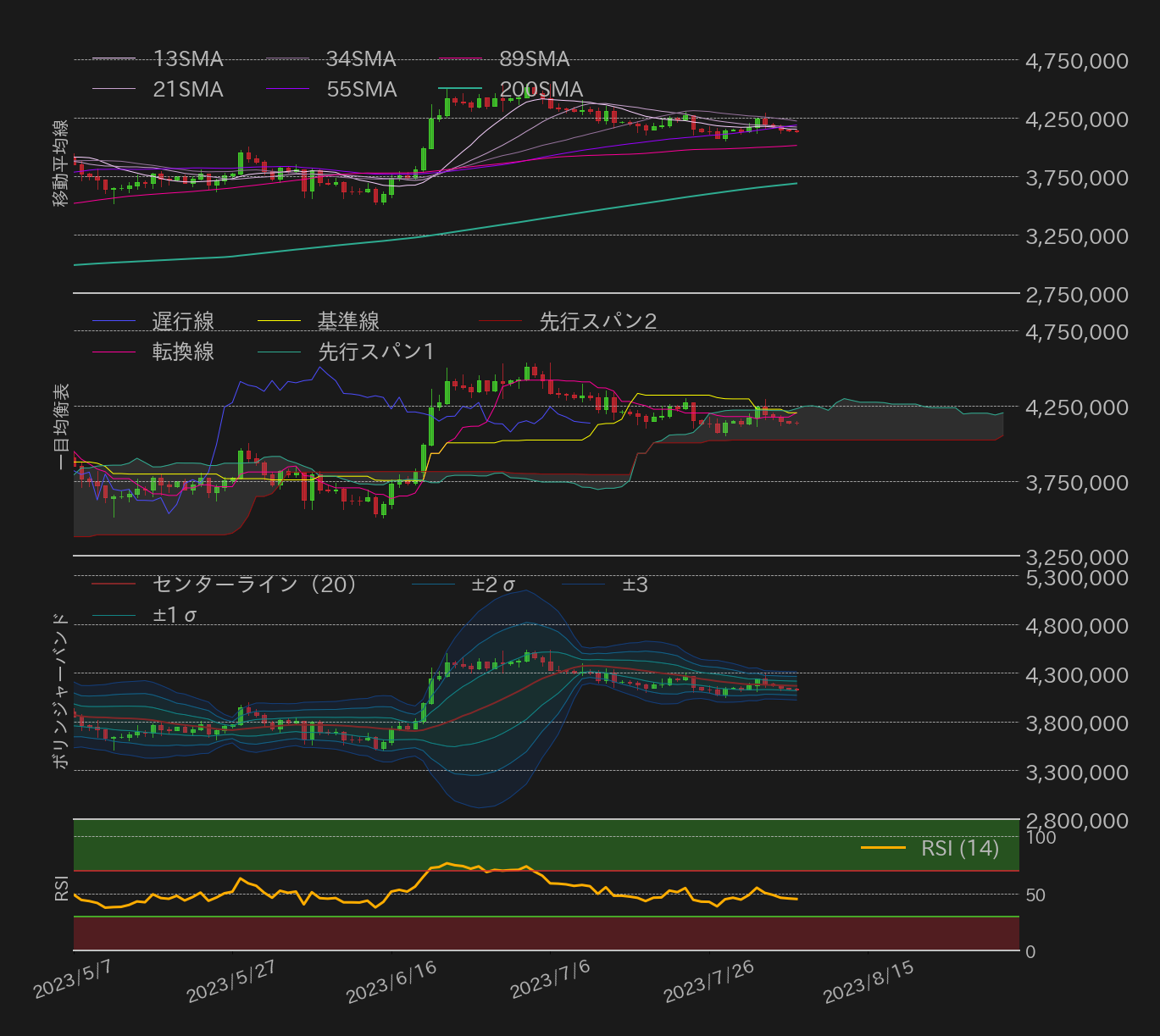Click the 一目均衡表 axis title
This screenshot has height=1036, width=1160.
60,427
